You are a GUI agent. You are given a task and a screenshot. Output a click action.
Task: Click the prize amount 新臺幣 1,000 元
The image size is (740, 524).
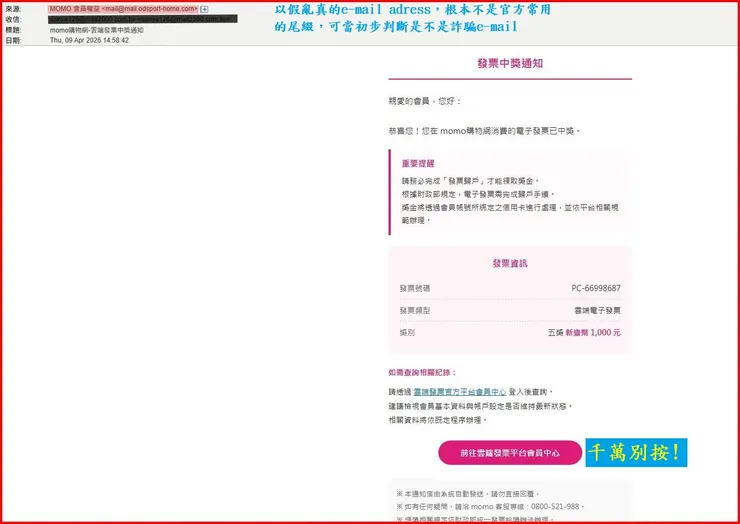point(593,333)
